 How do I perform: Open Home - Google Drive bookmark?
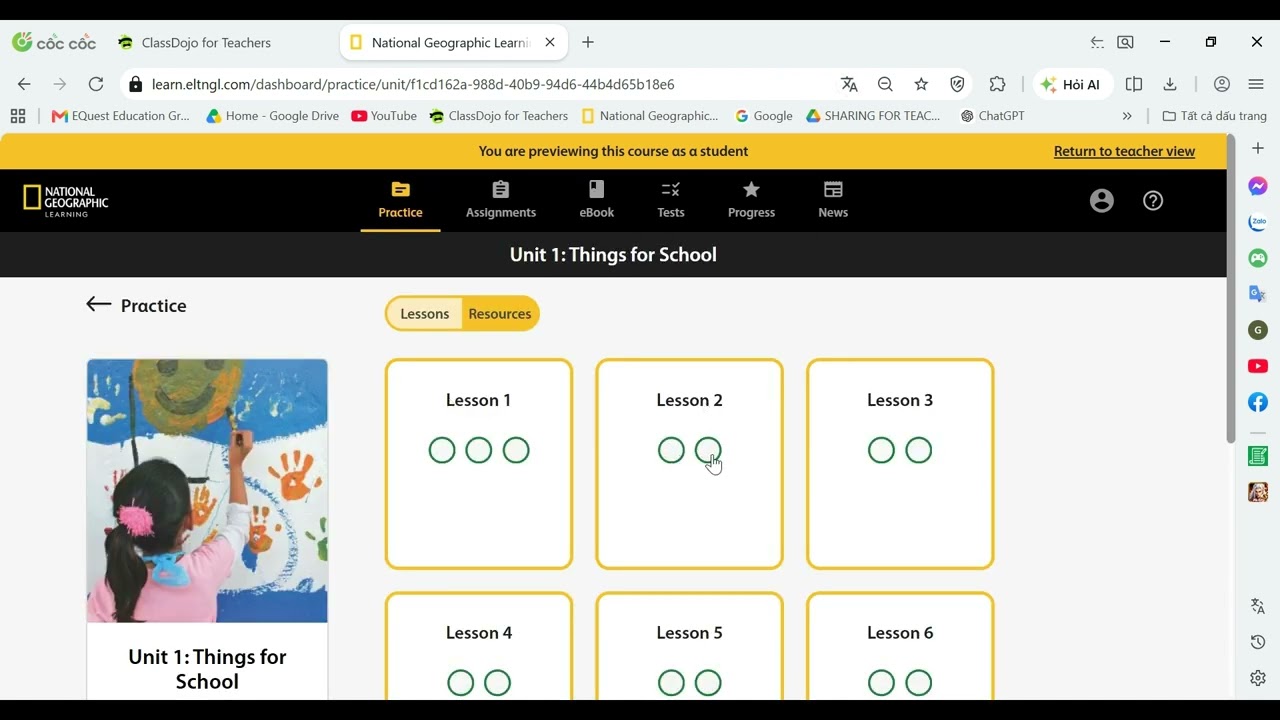click(x=272, y=116)
